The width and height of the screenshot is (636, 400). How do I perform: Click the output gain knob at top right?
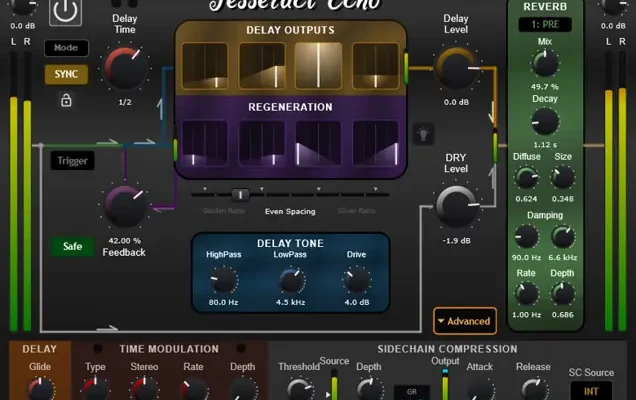[613, 6]
